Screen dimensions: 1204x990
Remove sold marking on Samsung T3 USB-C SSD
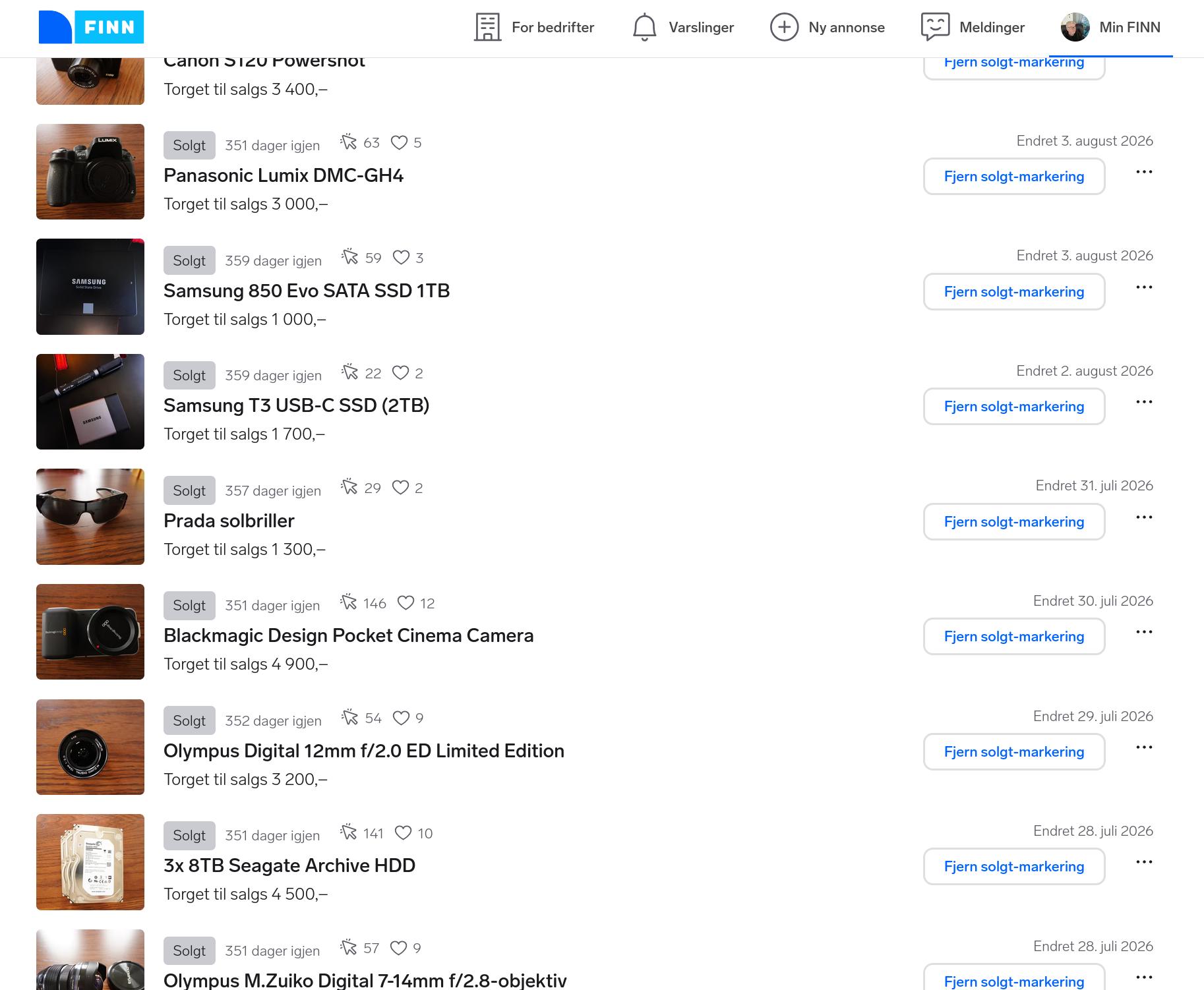tap(1014, 407)
